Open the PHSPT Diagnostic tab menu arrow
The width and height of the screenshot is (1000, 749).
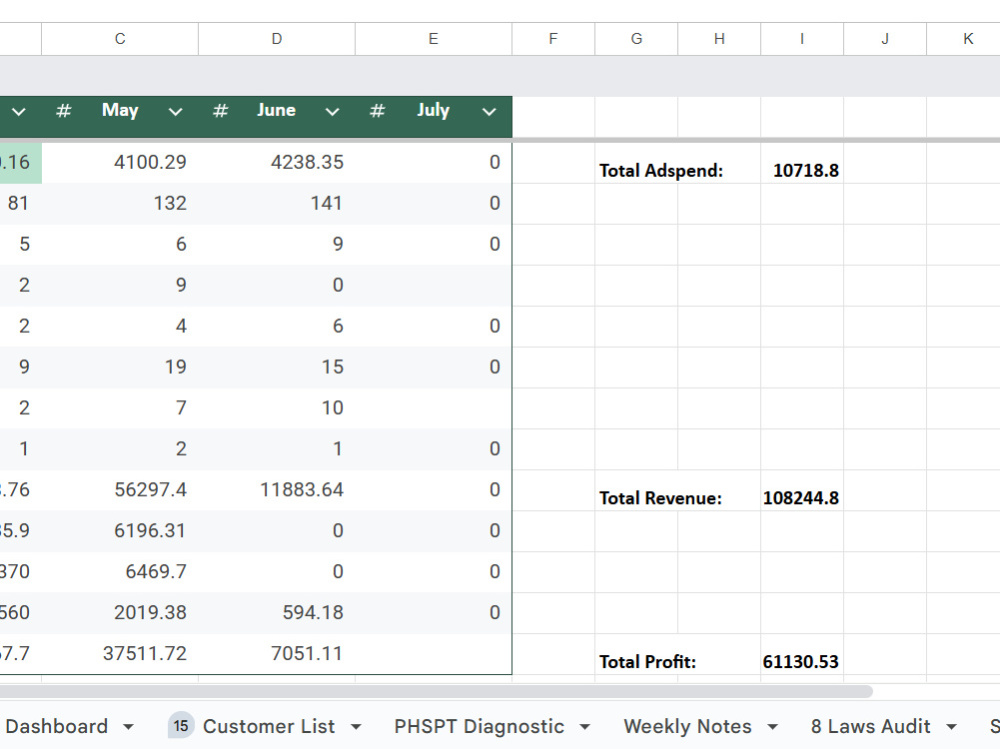[x=585, y=727]
